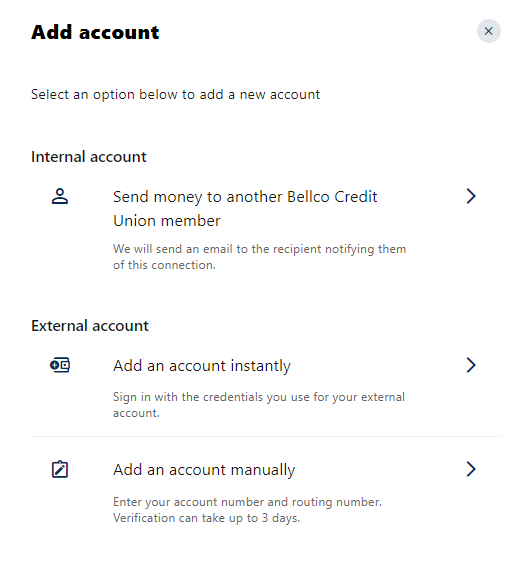This screenshot has height=567, width=518.
Task: Click the External account section heading
Action: [90, 326]
